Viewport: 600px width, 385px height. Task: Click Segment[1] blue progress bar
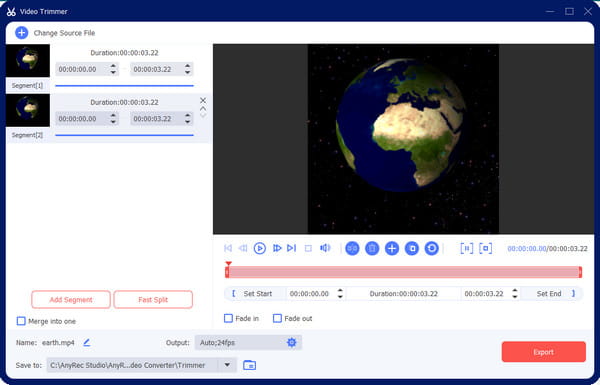pyautogui.click(x=124, y=86)
